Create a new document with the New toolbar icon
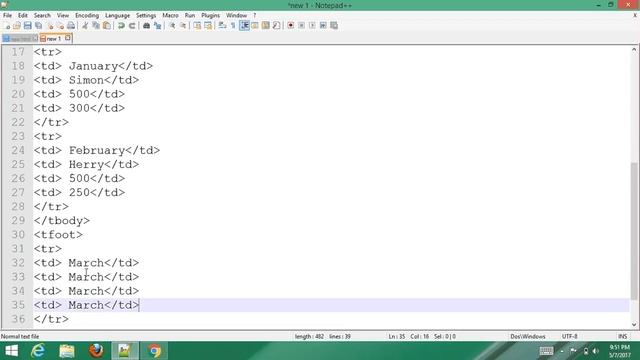The height and width of the screenshot is (360, 640). (7, 26)
